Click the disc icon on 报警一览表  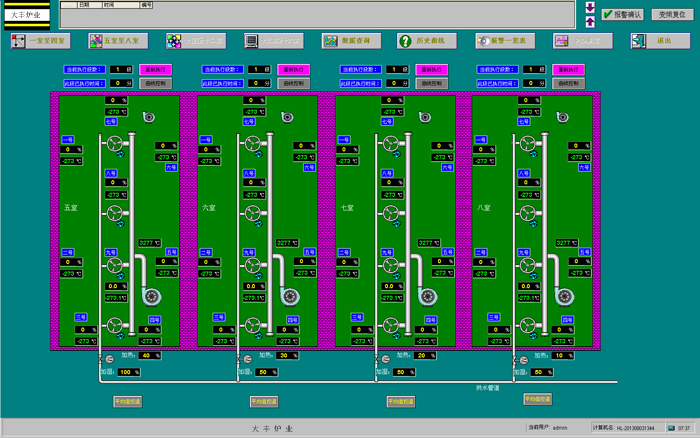point(483,41)
